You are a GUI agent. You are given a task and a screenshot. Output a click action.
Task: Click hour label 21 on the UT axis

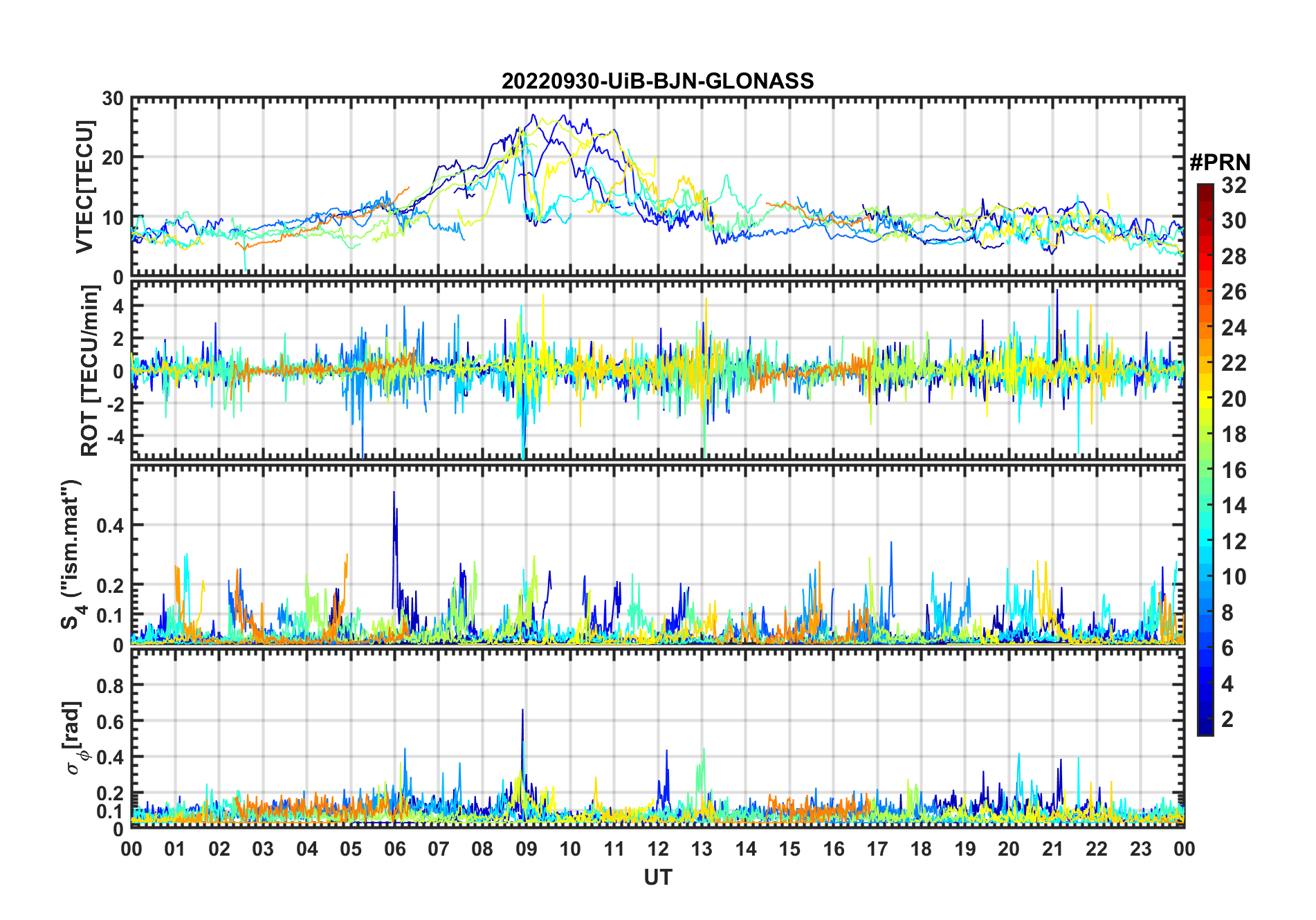point(1053,849)
